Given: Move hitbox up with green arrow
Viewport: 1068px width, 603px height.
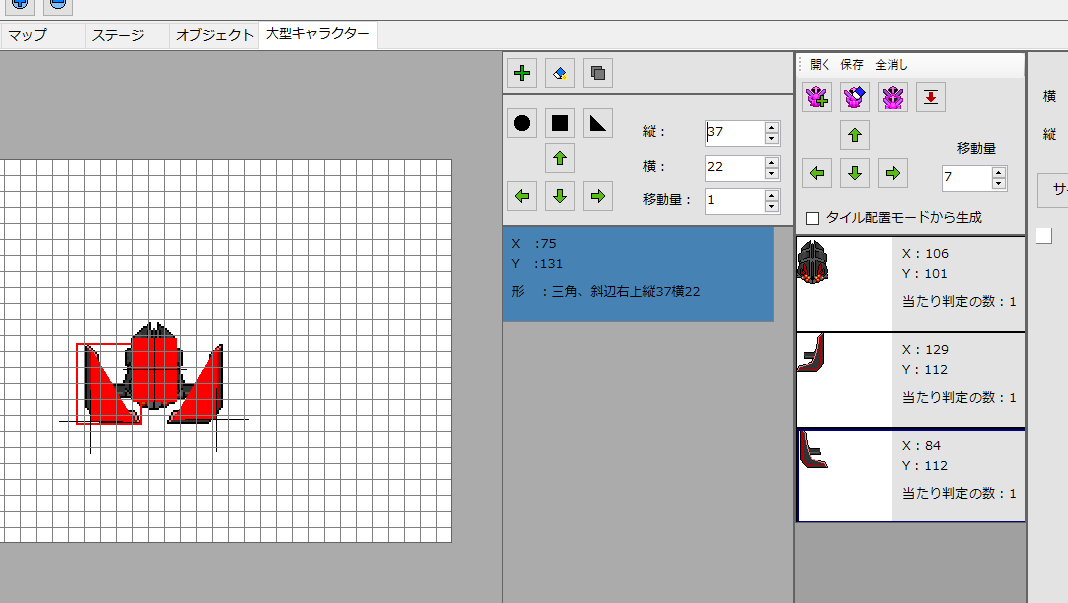Looking at the screenshot, I should point(560,158).
